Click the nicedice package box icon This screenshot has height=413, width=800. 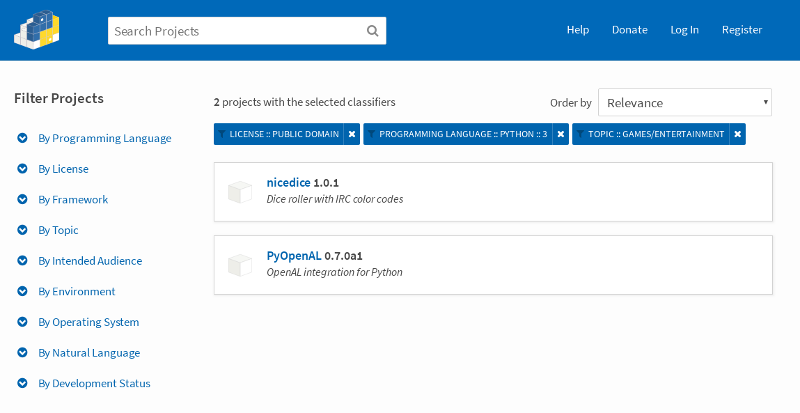click(239, 191)
